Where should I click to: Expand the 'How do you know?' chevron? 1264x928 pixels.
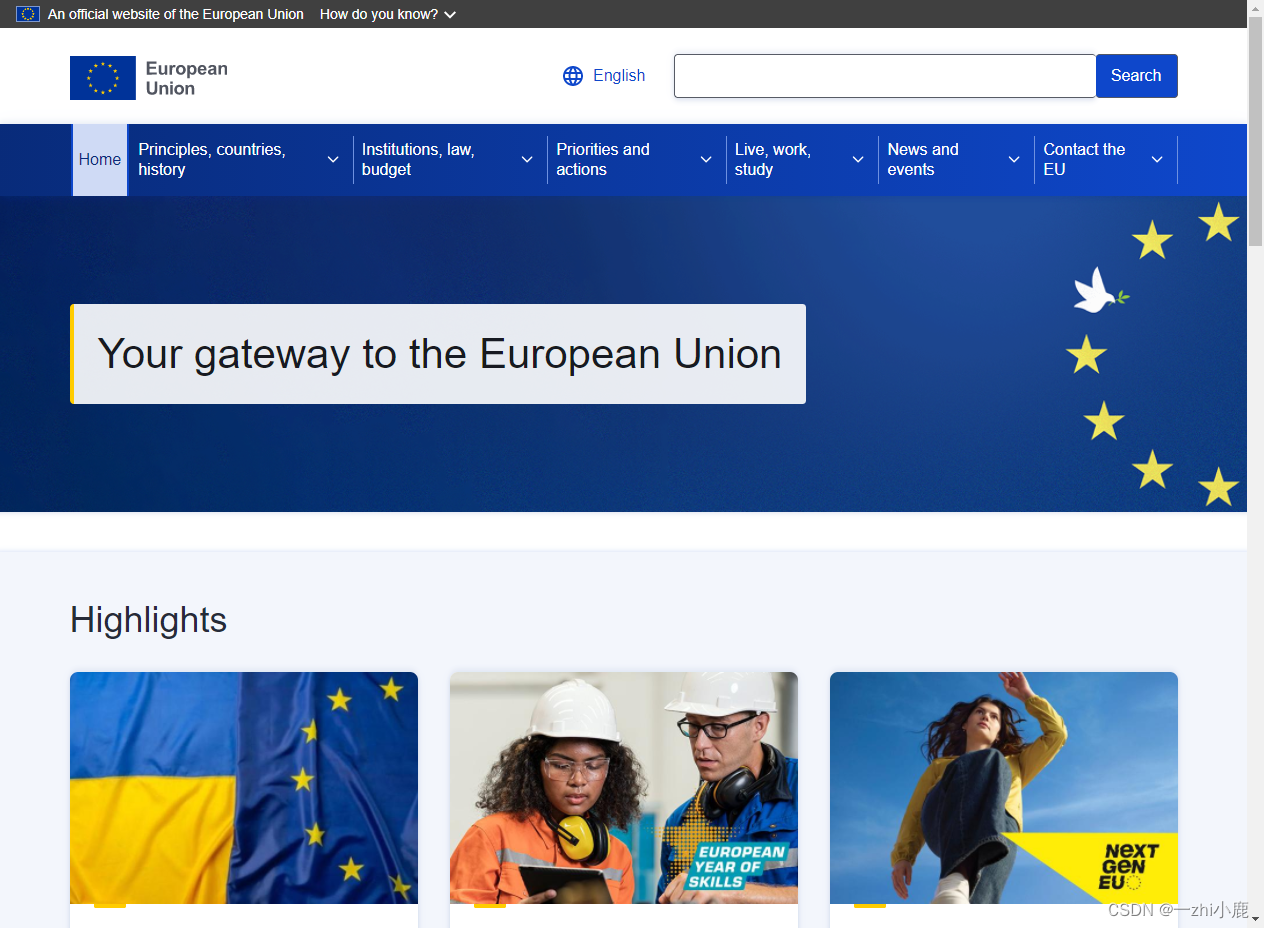pos(450,15)
